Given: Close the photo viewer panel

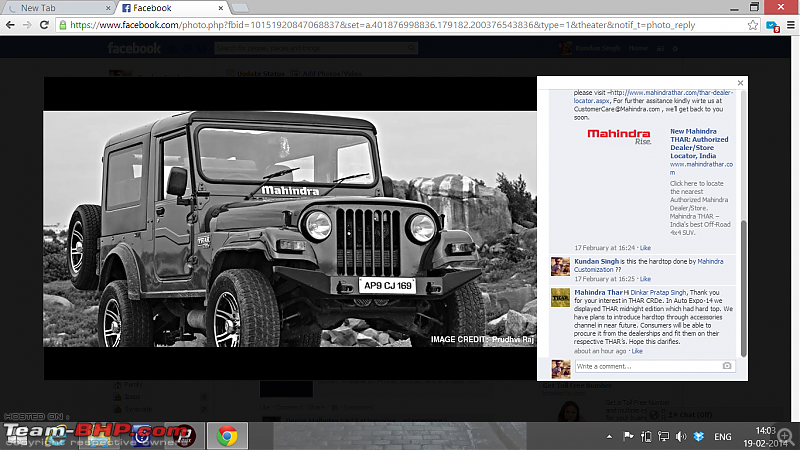Looking at the screenshot, I should 740,83.
